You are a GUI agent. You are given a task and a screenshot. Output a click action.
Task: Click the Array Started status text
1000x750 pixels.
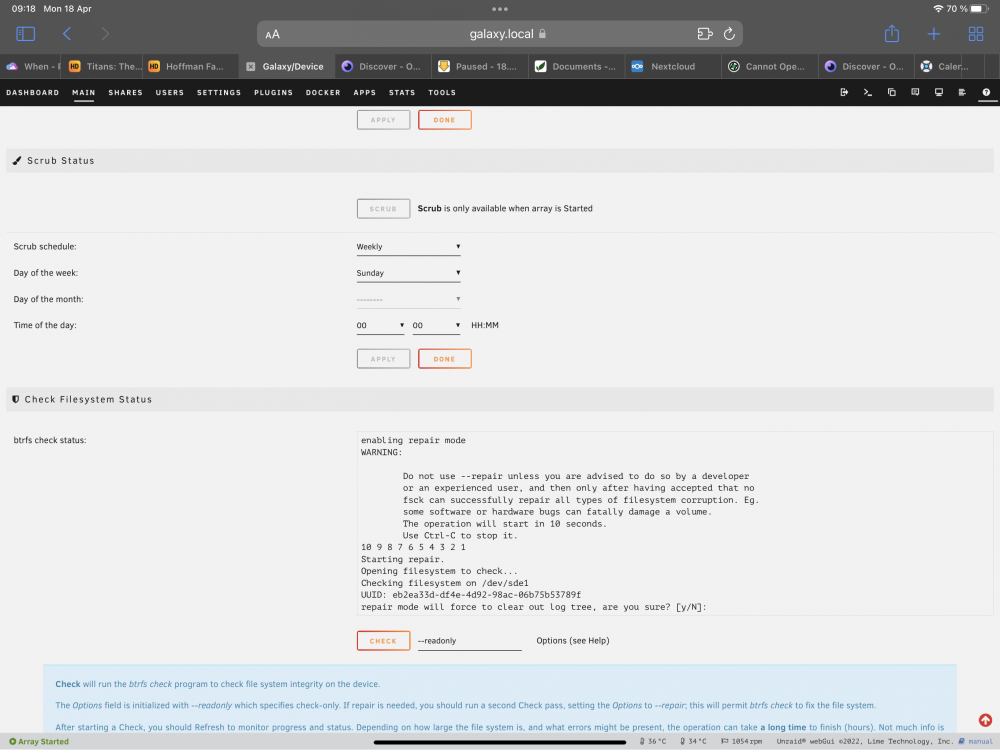pyautogui.click(x=43, y=741)
